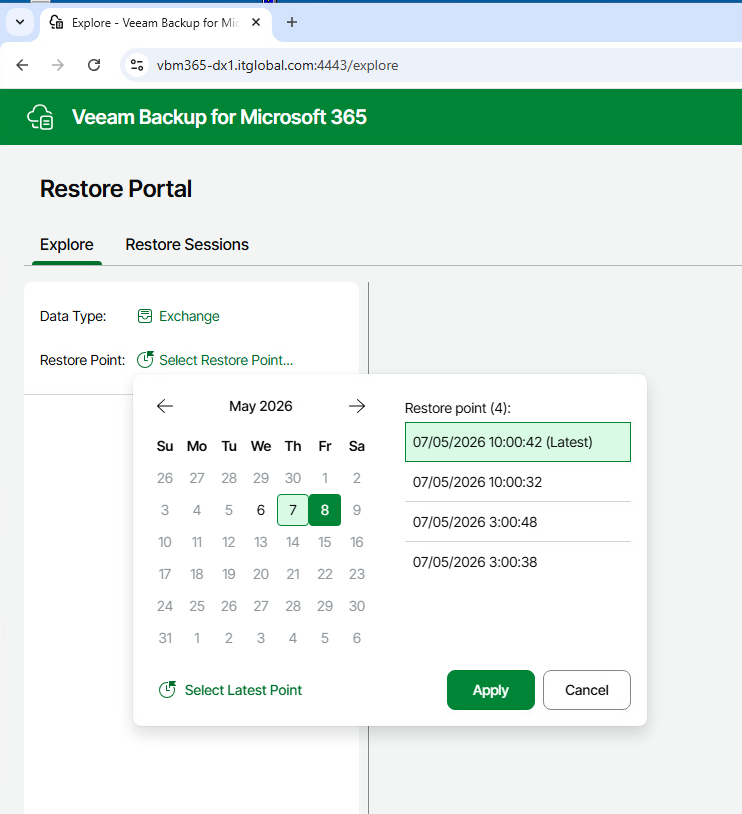Go to the next month in the calendar

357,406
